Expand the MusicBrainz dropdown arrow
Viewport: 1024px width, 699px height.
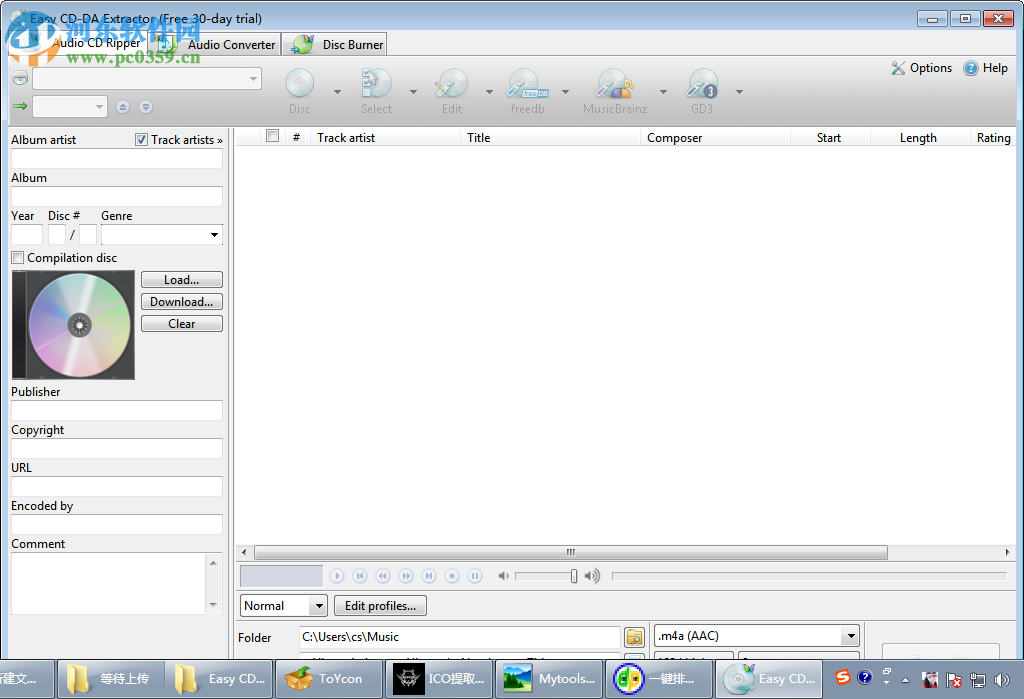[x=664, y=91]
